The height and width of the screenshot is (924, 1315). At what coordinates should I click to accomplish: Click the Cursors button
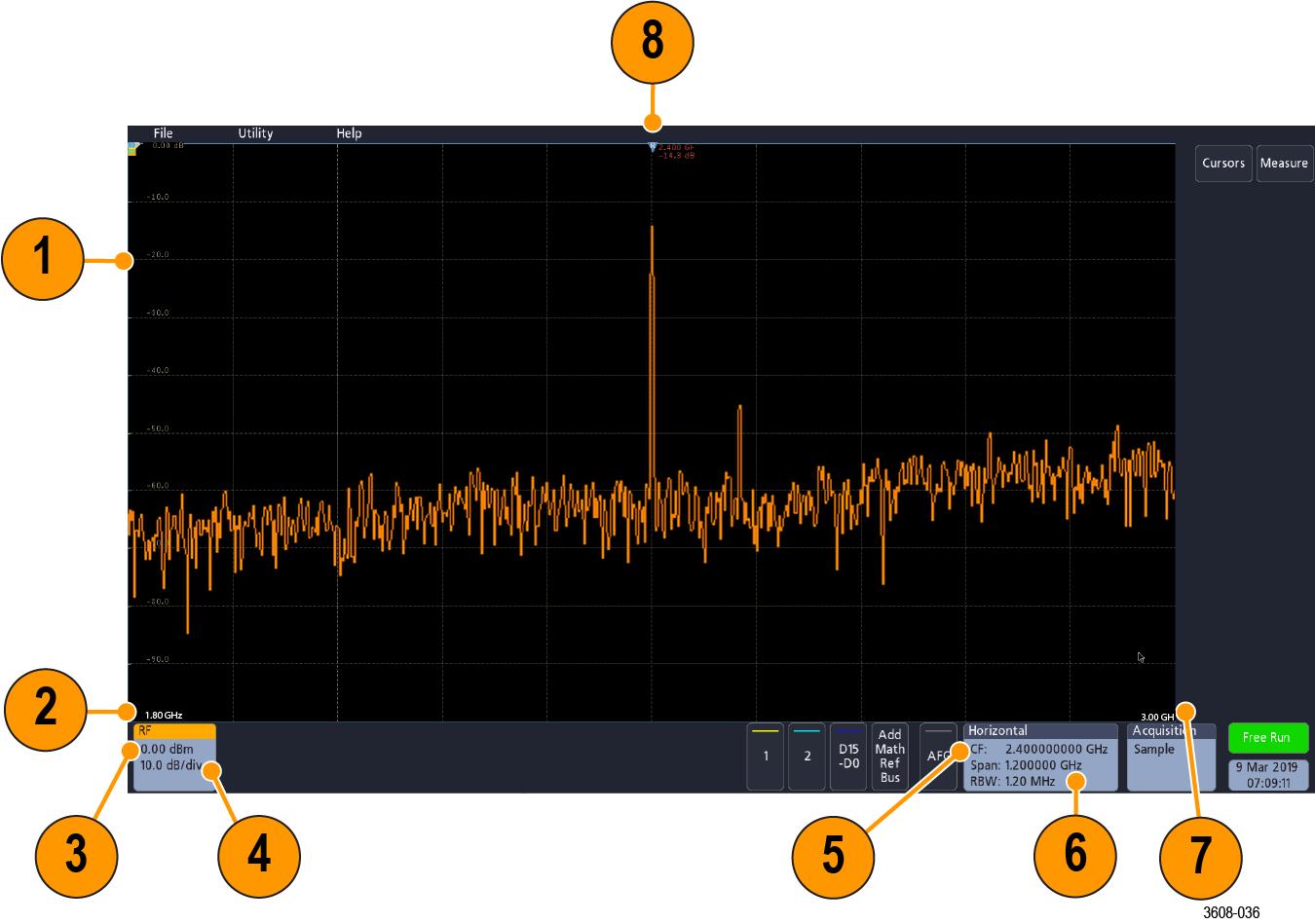[1222, 164]
